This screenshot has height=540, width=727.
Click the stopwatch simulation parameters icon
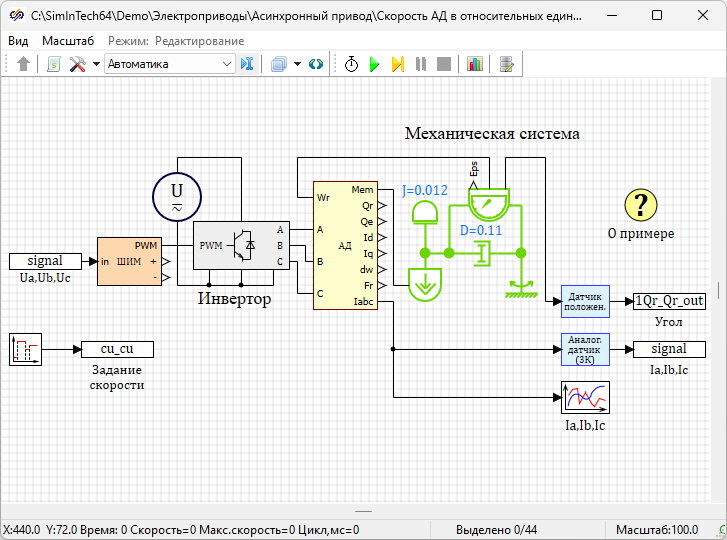(x=351, y=64)
